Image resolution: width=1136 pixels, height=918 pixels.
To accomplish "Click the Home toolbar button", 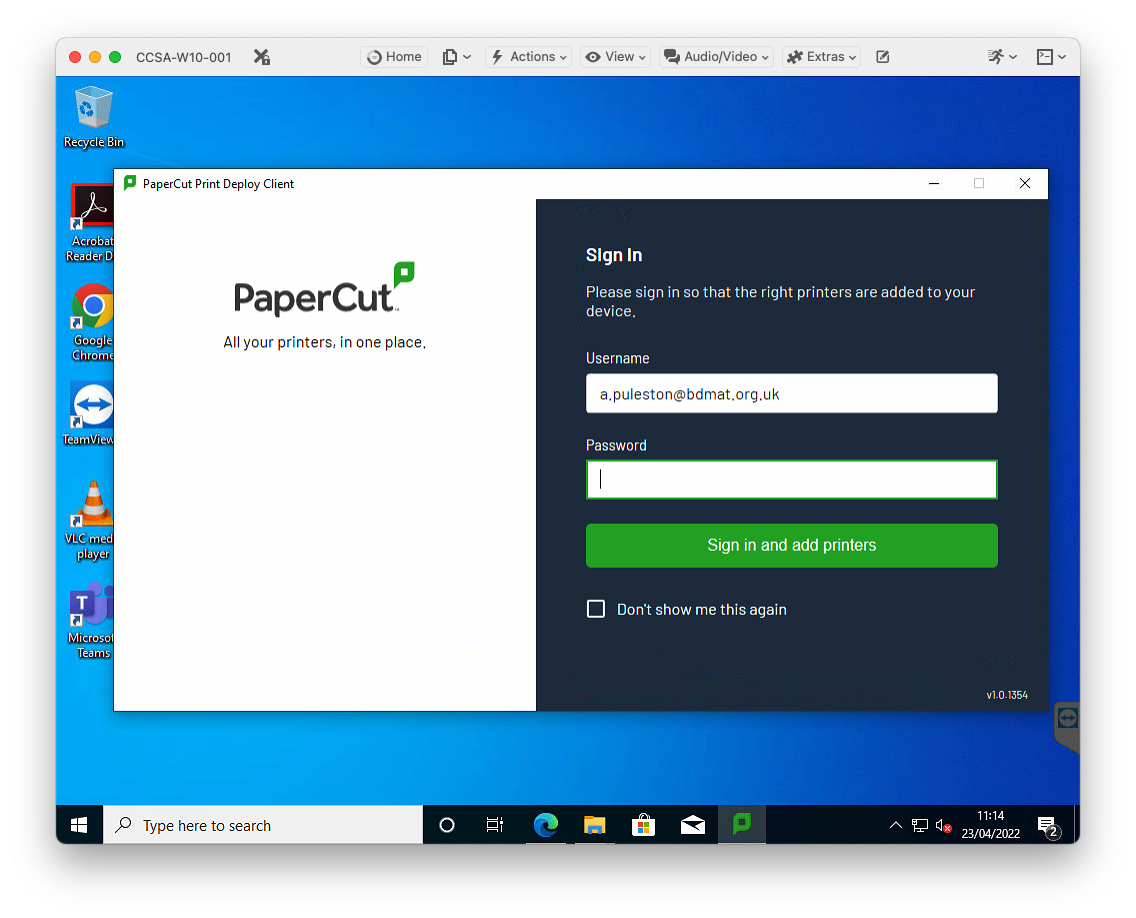I will (394, 57).
